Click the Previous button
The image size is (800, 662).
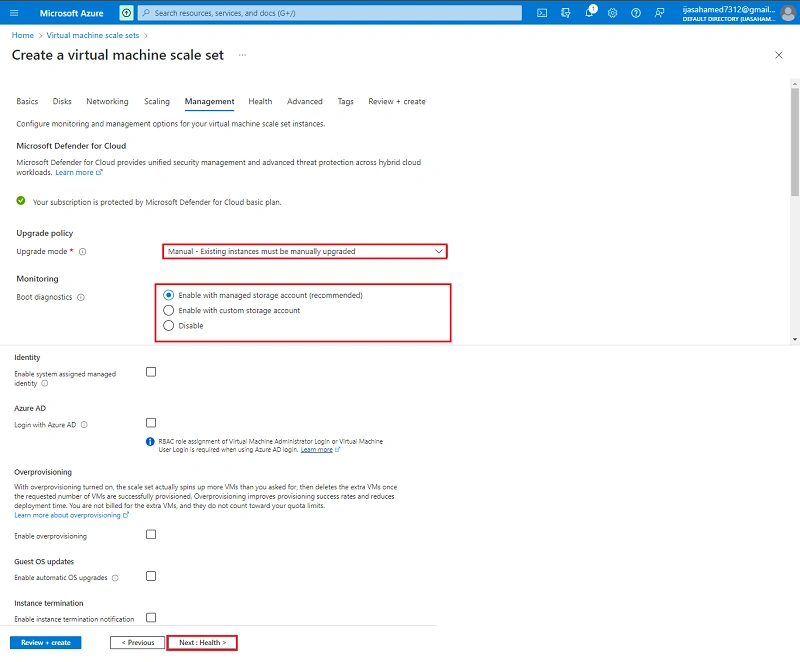click(x=137, y=643)
